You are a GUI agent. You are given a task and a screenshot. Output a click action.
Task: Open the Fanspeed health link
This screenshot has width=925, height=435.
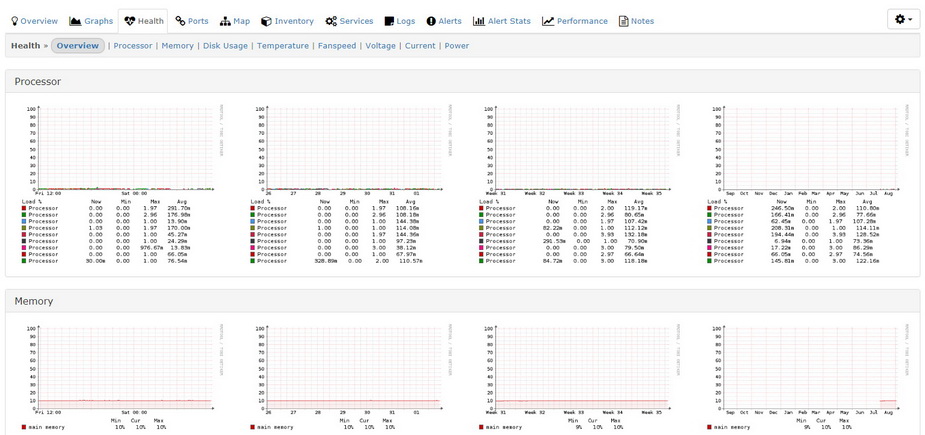[x=337, y=46]
